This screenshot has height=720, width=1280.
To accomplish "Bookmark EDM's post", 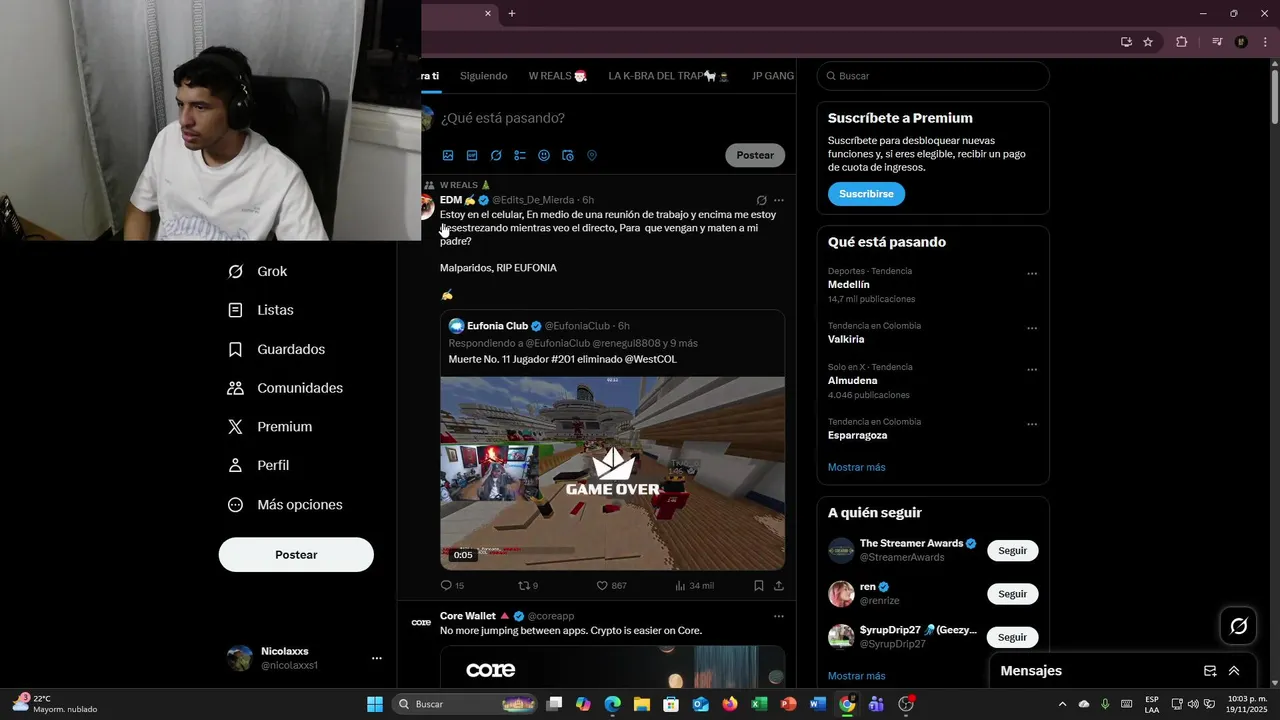I will coord(759,586).
